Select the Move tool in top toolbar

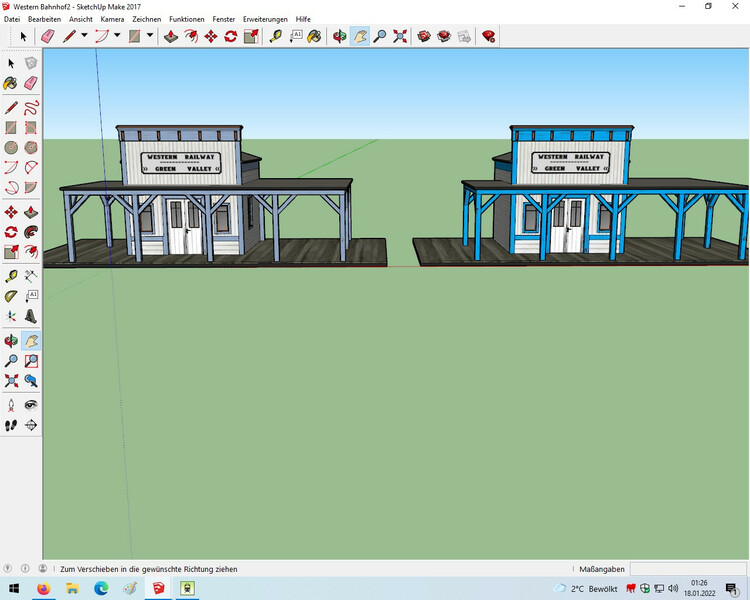211,36
